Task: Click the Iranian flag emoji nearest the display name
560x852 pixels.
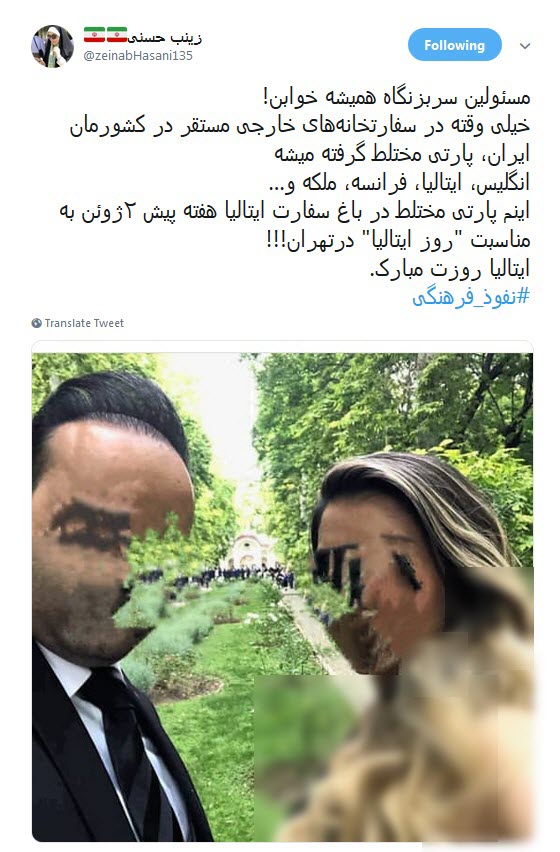Action: [x=116, y=35]
